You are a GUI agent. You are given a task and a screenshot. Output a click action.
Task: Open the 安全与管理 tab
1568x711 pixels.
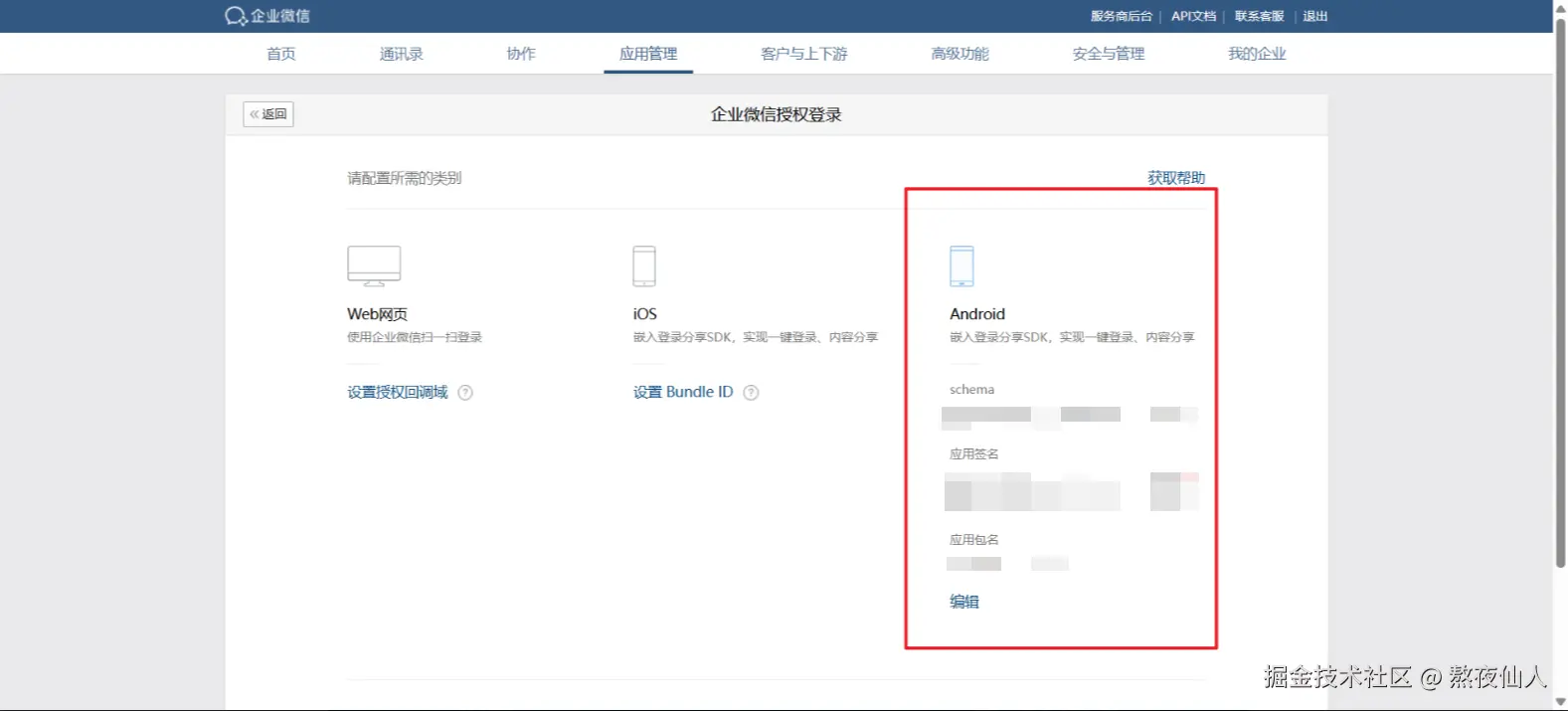point(1109,54)
